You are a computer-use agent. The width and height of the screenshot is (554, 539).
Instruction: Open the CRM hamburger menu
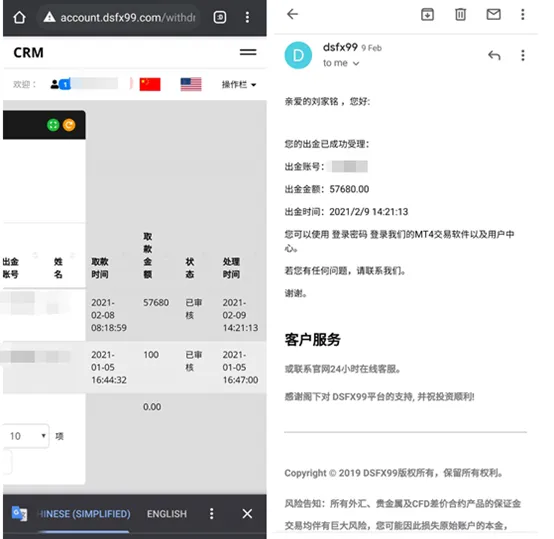point(248,52)
